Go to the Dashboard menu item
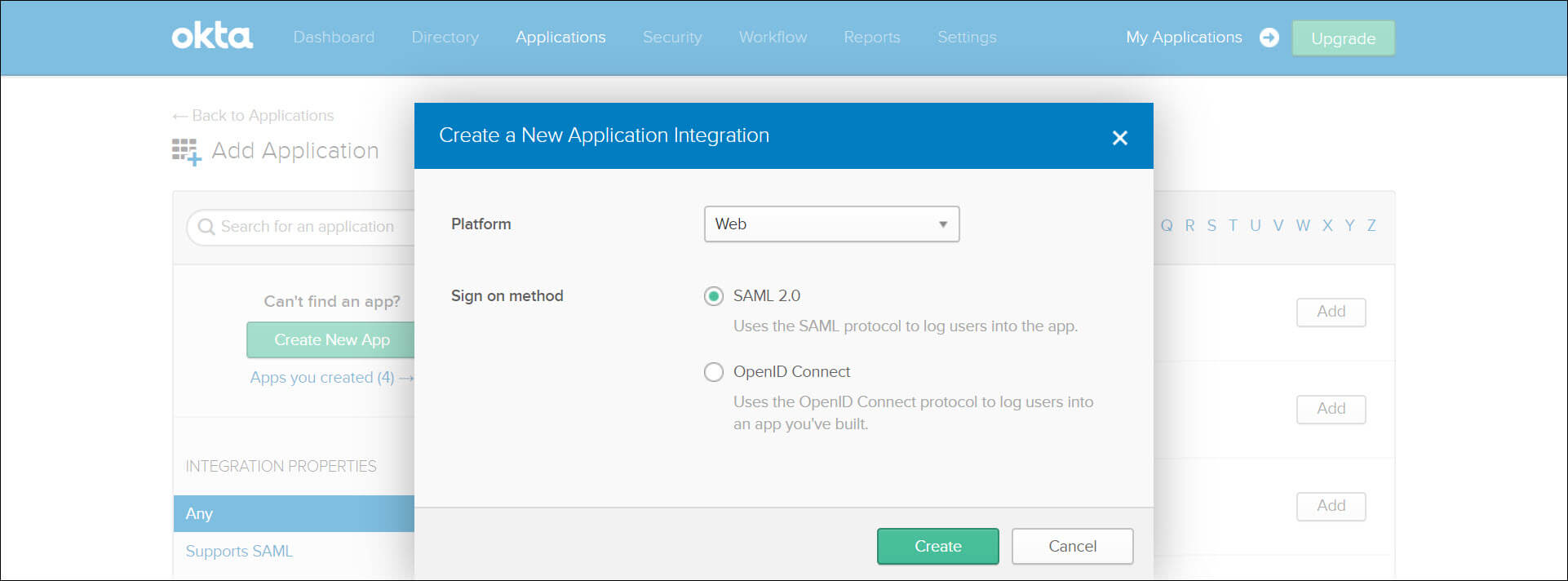 [334, 38]
